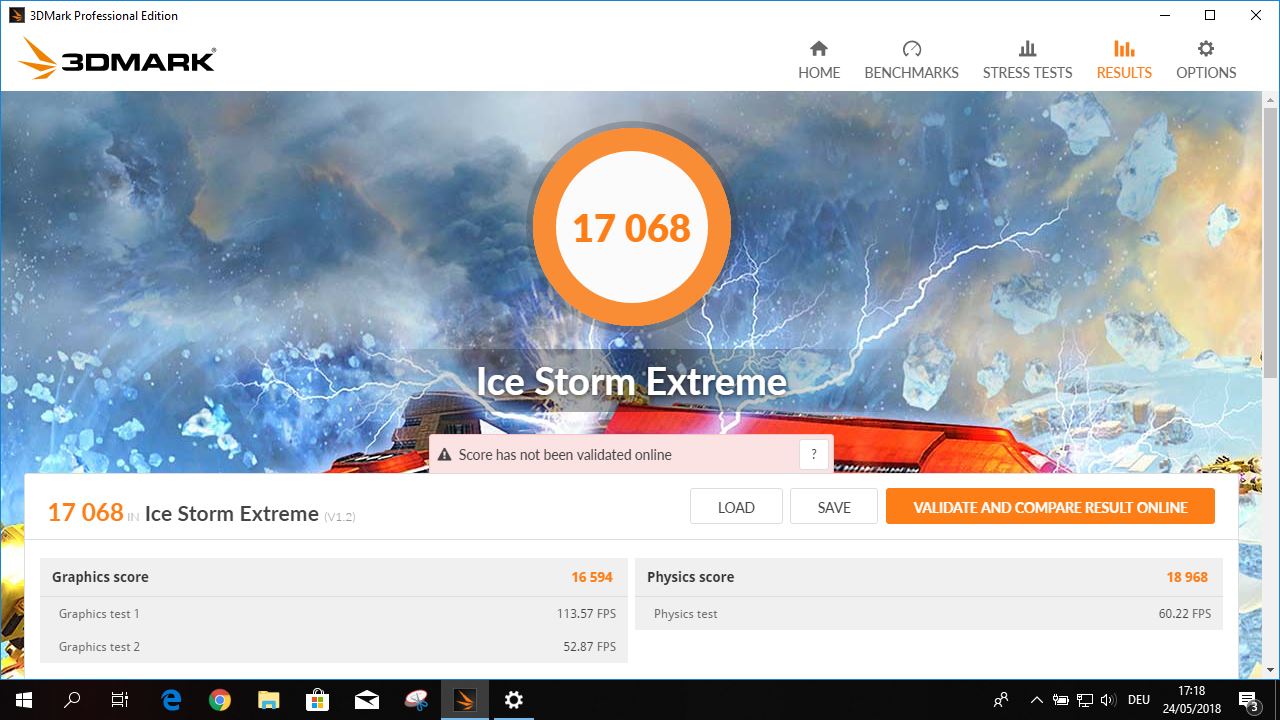
Task: Click the DEU language indicator
Action: (x=1139, y=700)
